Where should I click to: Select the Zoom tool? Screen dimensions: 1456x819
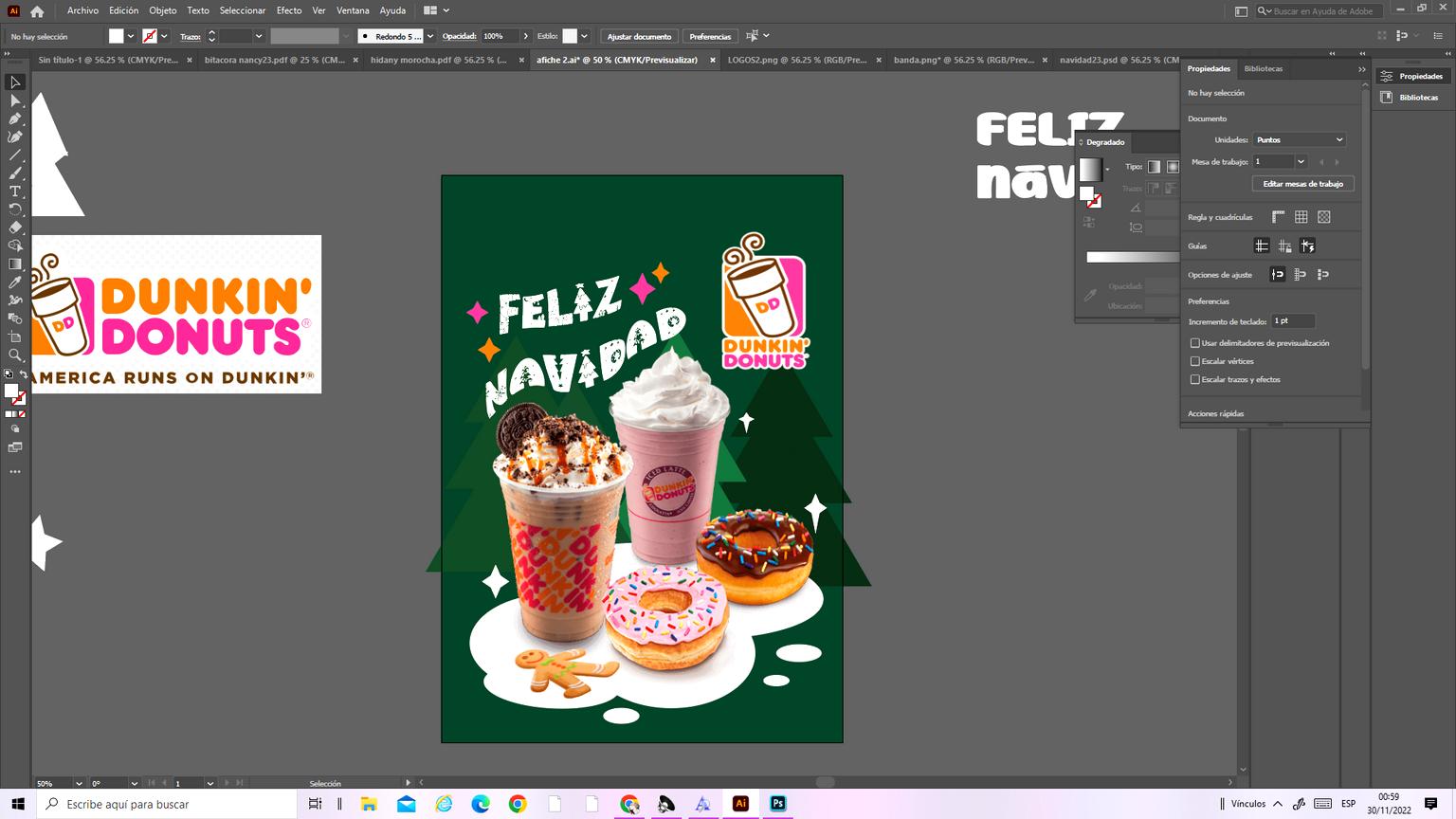(x=15, y=355)
